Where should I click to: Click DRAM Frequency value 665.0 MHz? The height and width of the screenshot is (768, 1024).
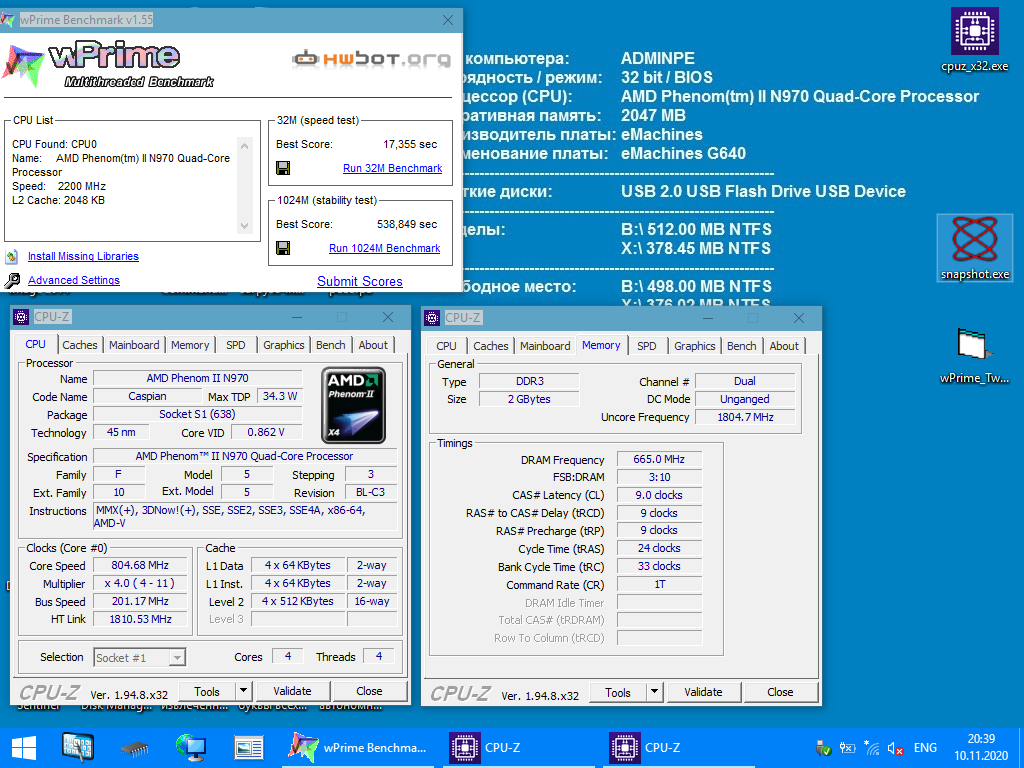pyautogui.click(x=659, y=459)
